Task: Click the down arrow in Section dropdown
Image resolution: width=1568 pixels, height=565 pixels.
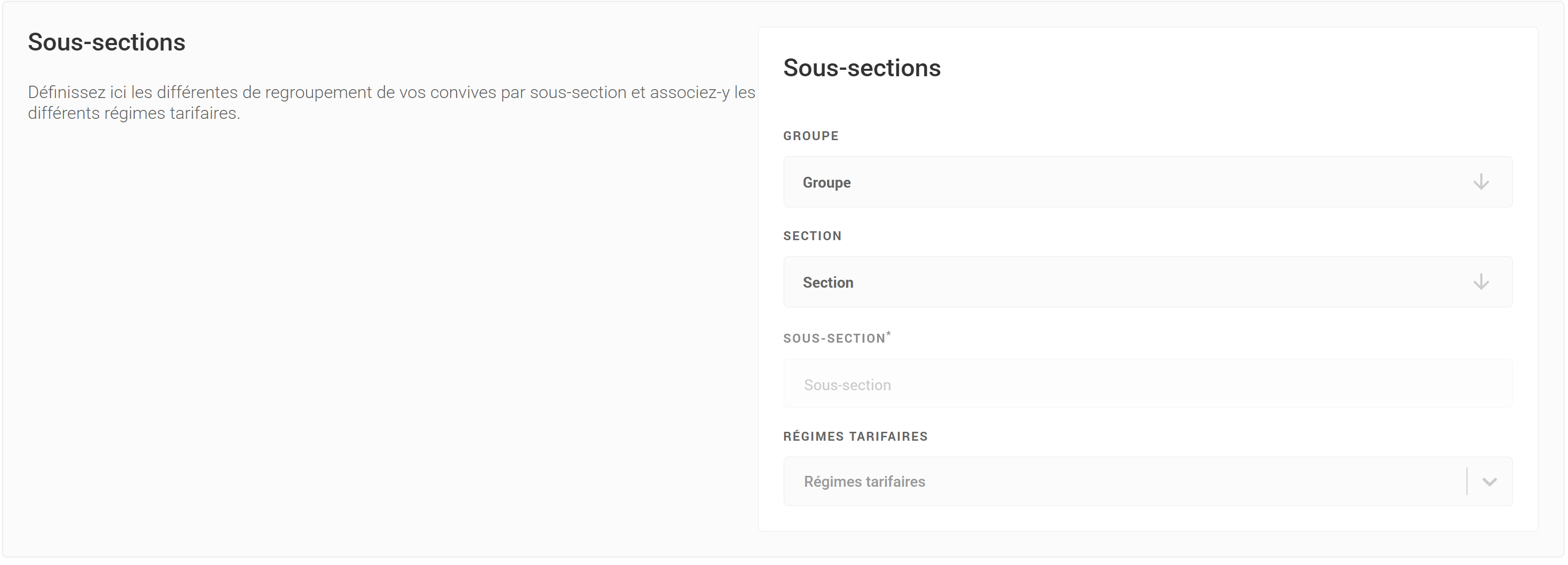Action: pos(1480,282)
